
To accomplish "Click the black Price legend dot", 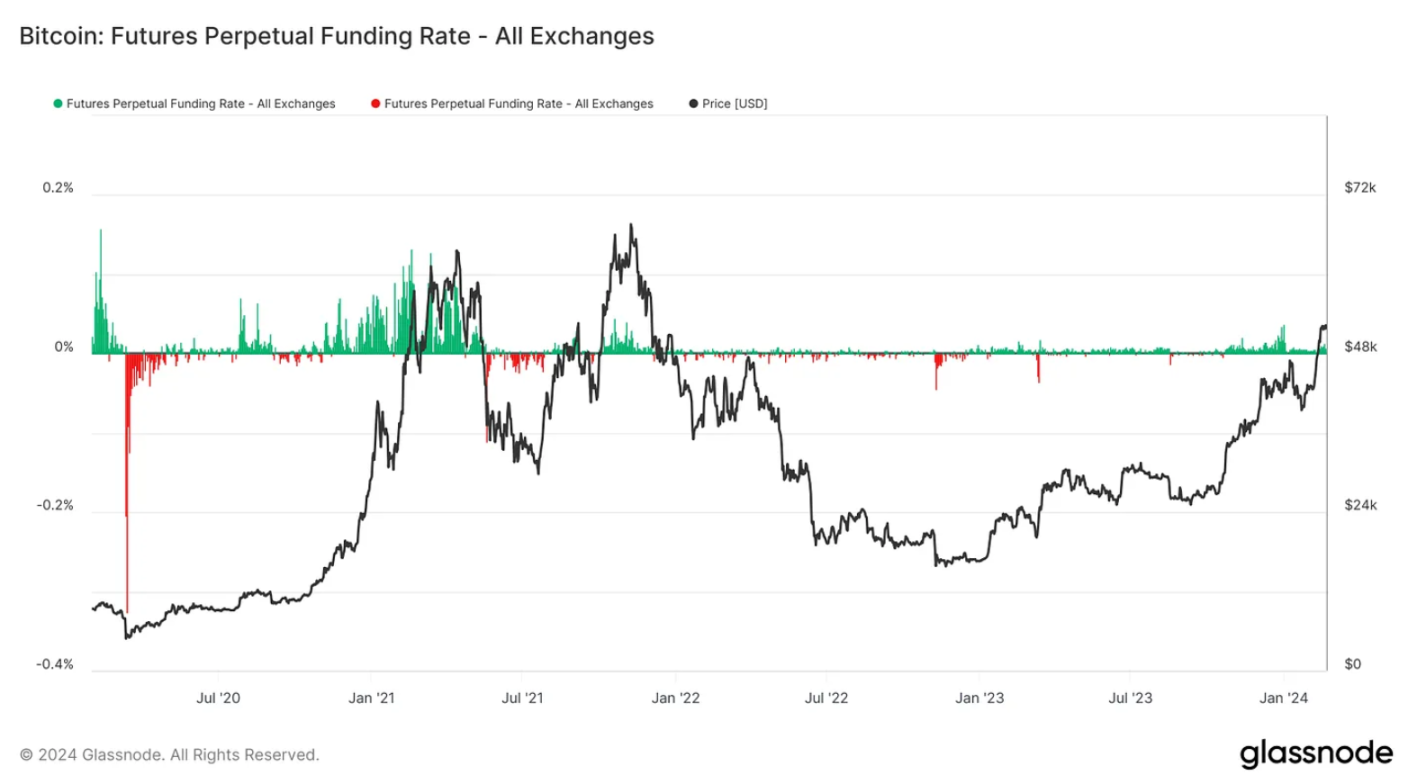I will click(x=694, y=104).
